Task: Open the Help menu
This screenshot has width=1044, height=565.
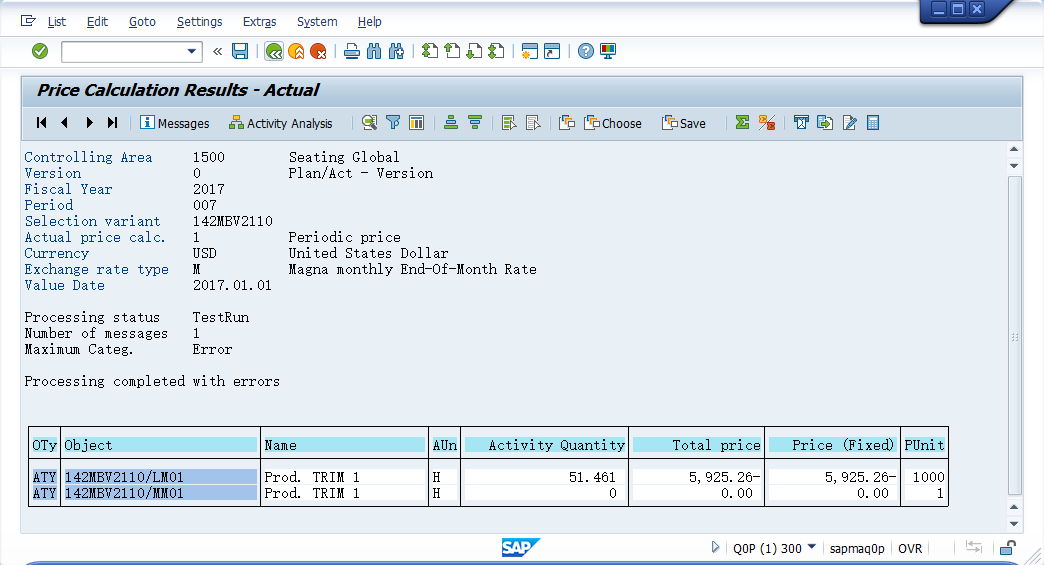Action: (370, 21)
